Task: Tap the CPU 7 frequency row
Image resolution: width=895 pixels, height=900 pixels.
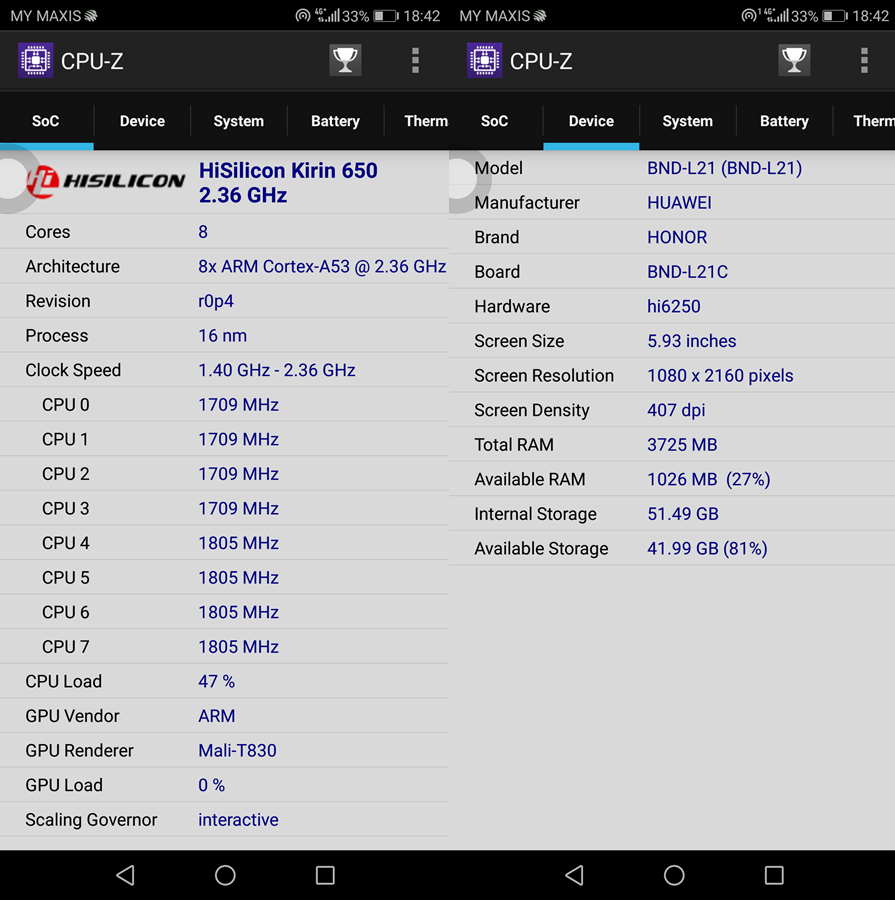Action: (x=224, y=646)
